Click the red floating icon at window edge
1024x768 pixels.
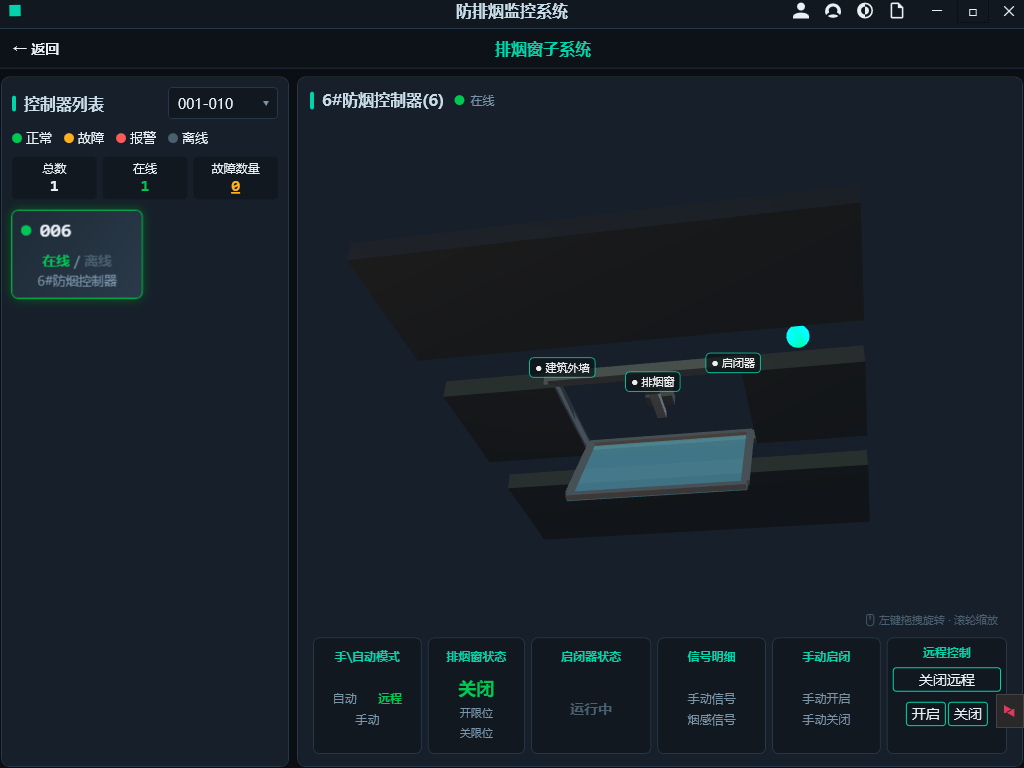(1009, 711)
